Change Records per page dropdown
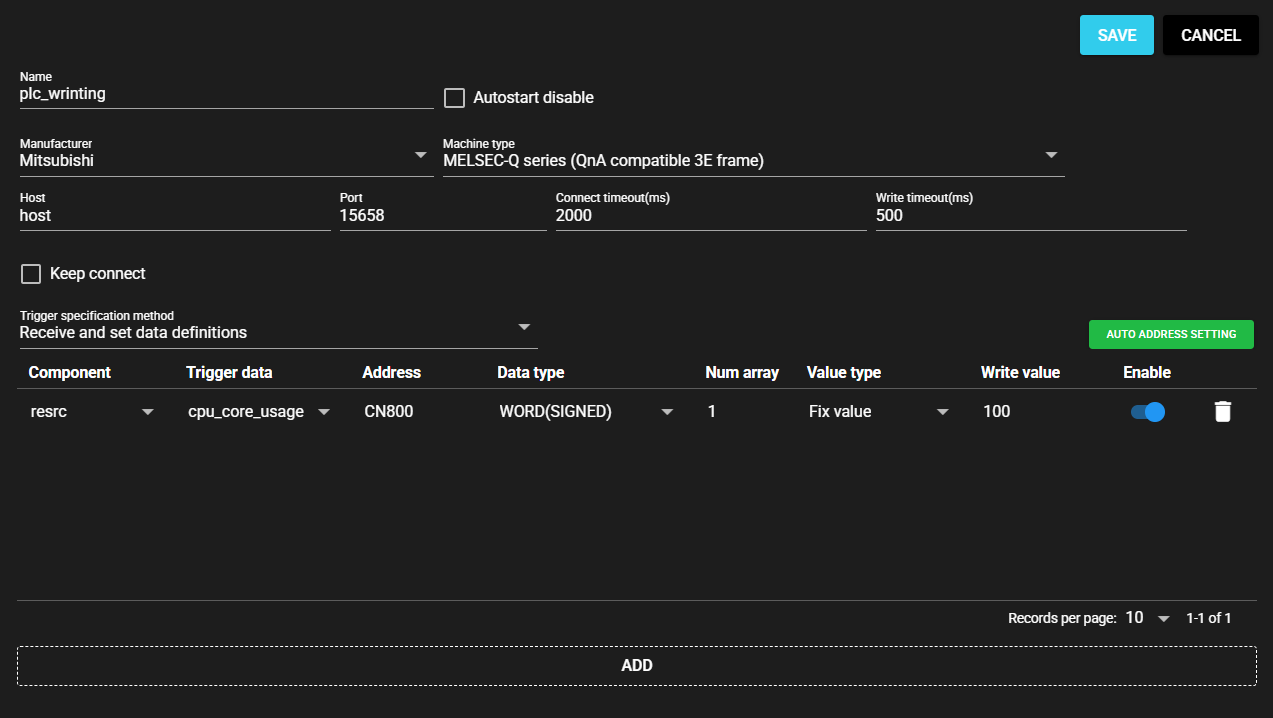The image size is (1273, 718). [x=1147, y=618]
